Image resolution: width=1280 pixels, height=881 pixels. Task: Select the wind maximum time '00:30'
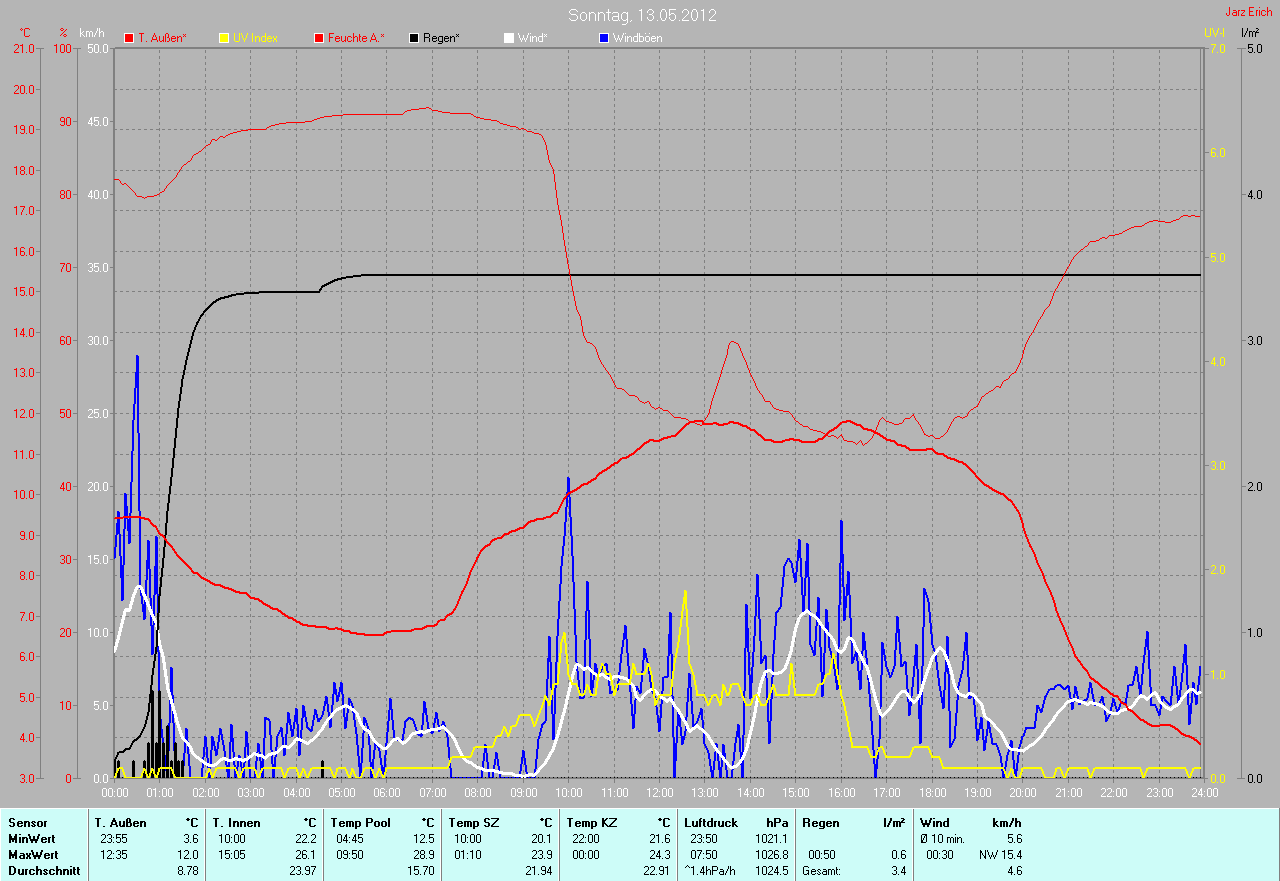coord(940,855)
